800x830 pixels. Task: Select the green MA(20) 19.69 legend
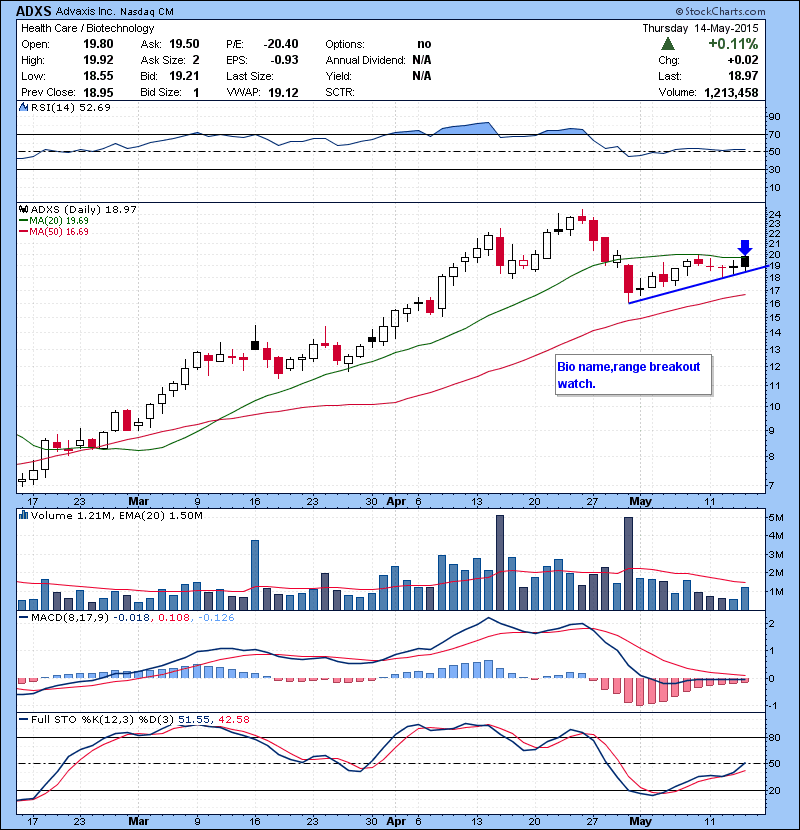(54, 221)
